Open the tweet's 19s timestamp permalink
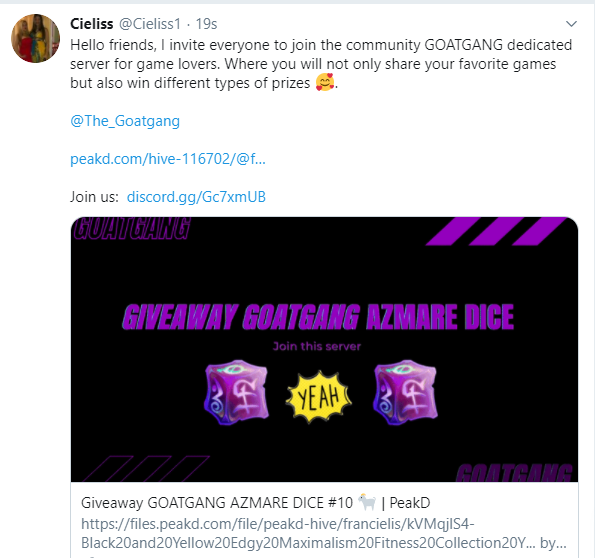 coord(206,24)
